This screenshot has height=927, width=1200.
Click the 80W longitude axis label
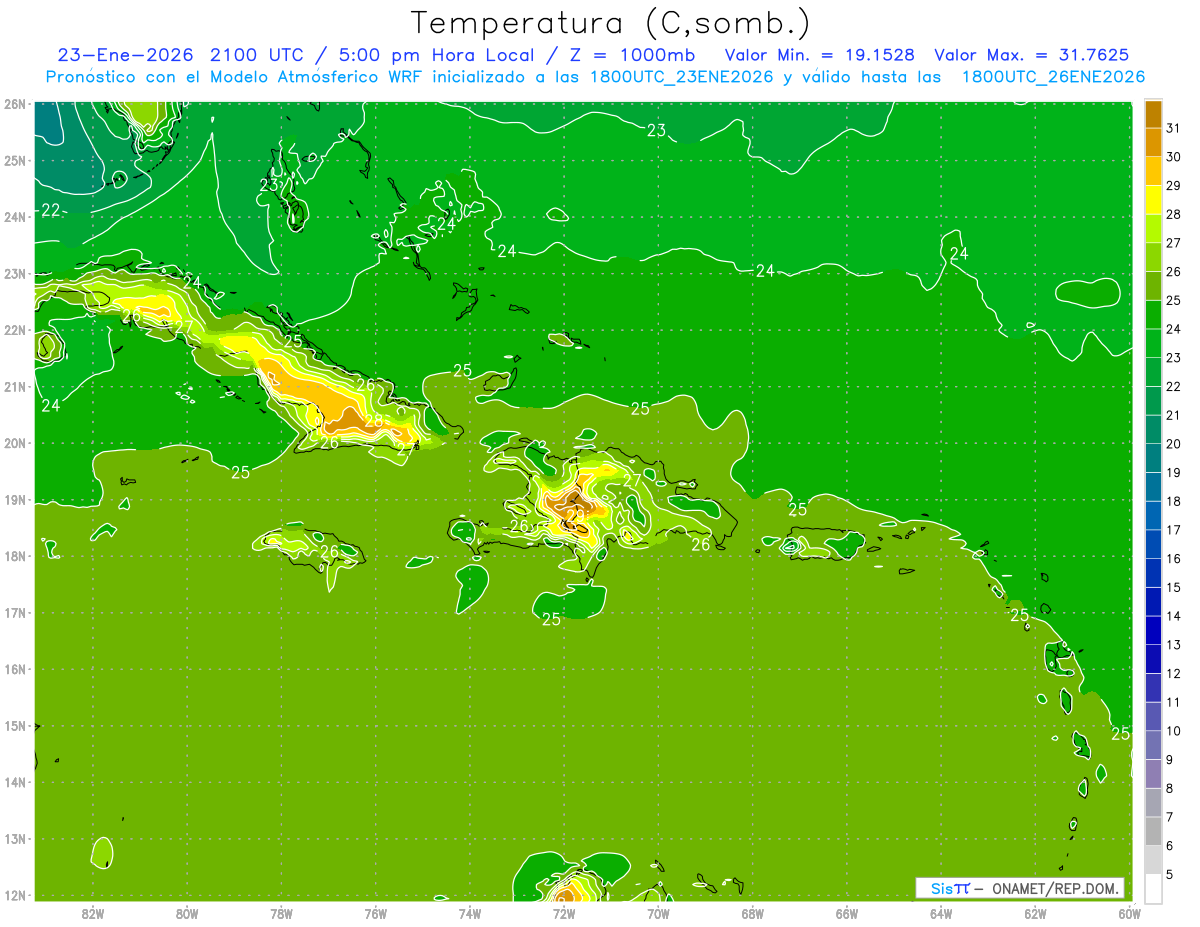point(187,913)
